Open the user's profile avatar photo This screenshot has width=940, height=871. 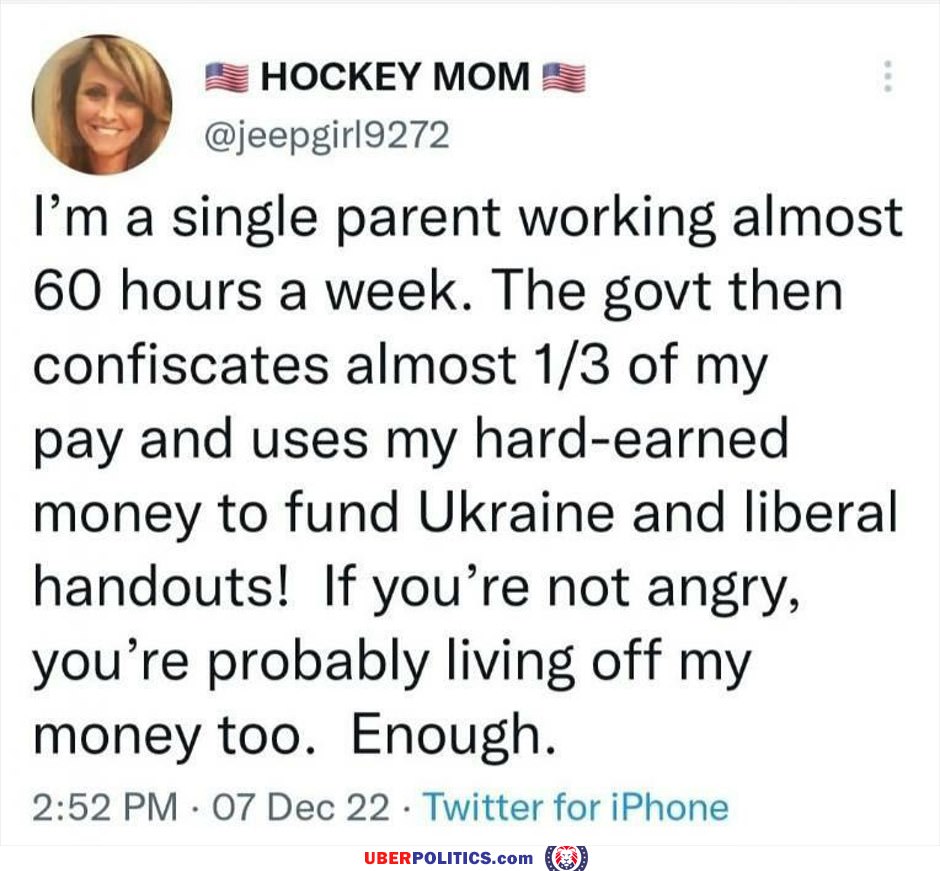point(101,105)
